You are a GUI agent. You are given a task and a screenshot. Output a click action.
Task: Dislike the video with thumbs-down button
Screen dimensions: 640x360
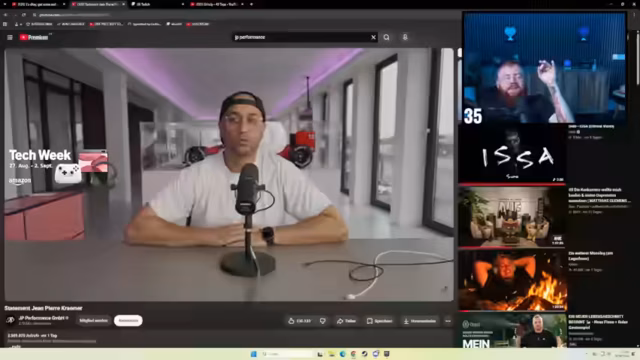tap(322, 321)
